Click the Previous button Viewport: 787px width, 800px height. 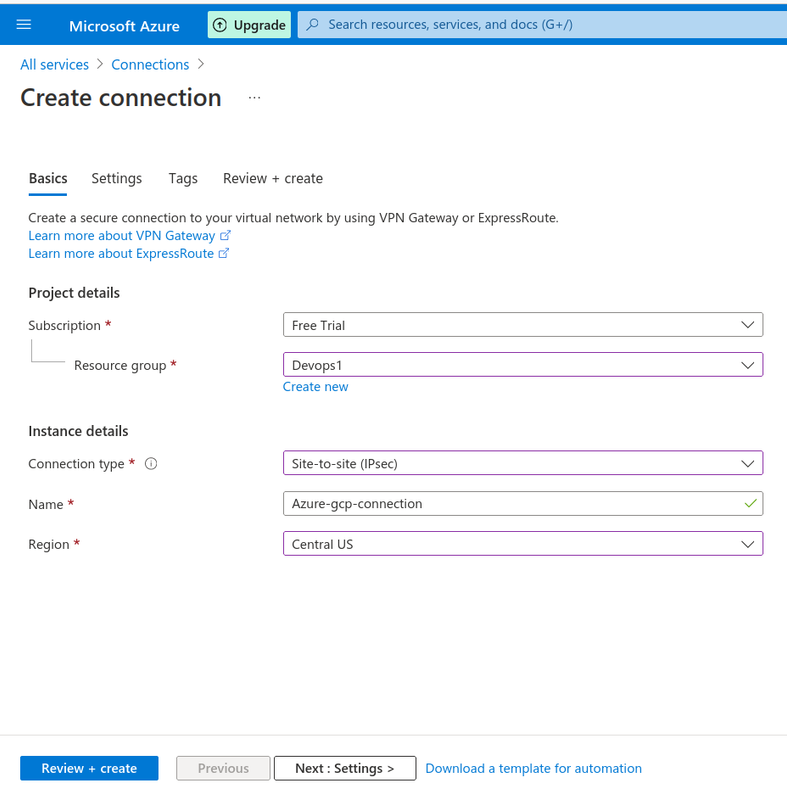coord(223,768)
